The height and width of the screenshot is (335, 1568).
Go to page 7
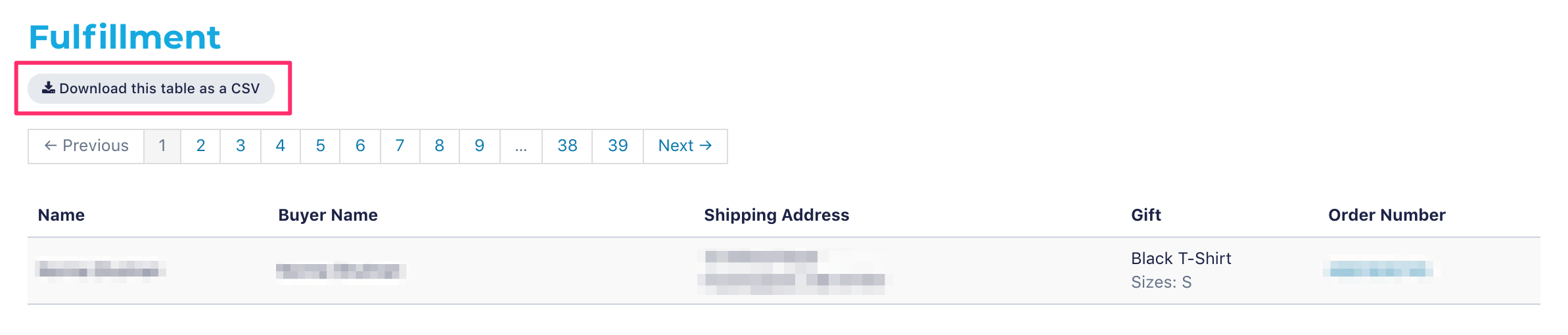pyautogui.click(x=400, y=146)
